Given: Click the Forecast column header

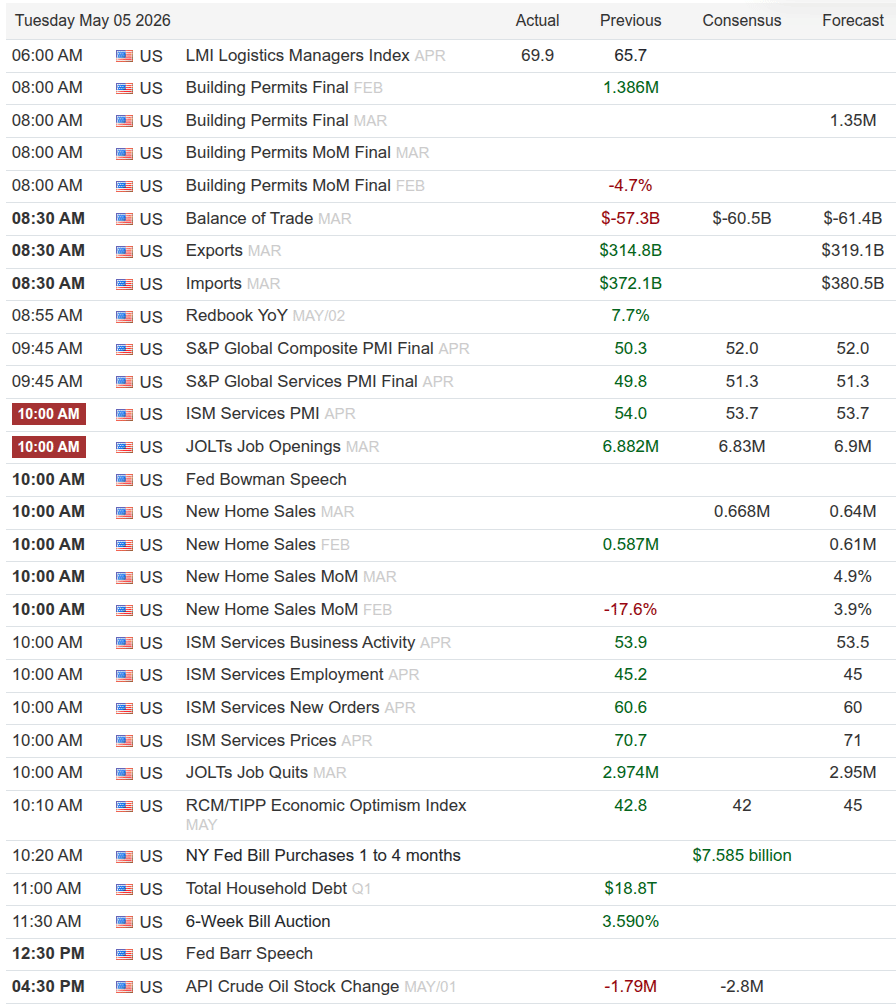Looking at the screenshot, I should point(852,20).
